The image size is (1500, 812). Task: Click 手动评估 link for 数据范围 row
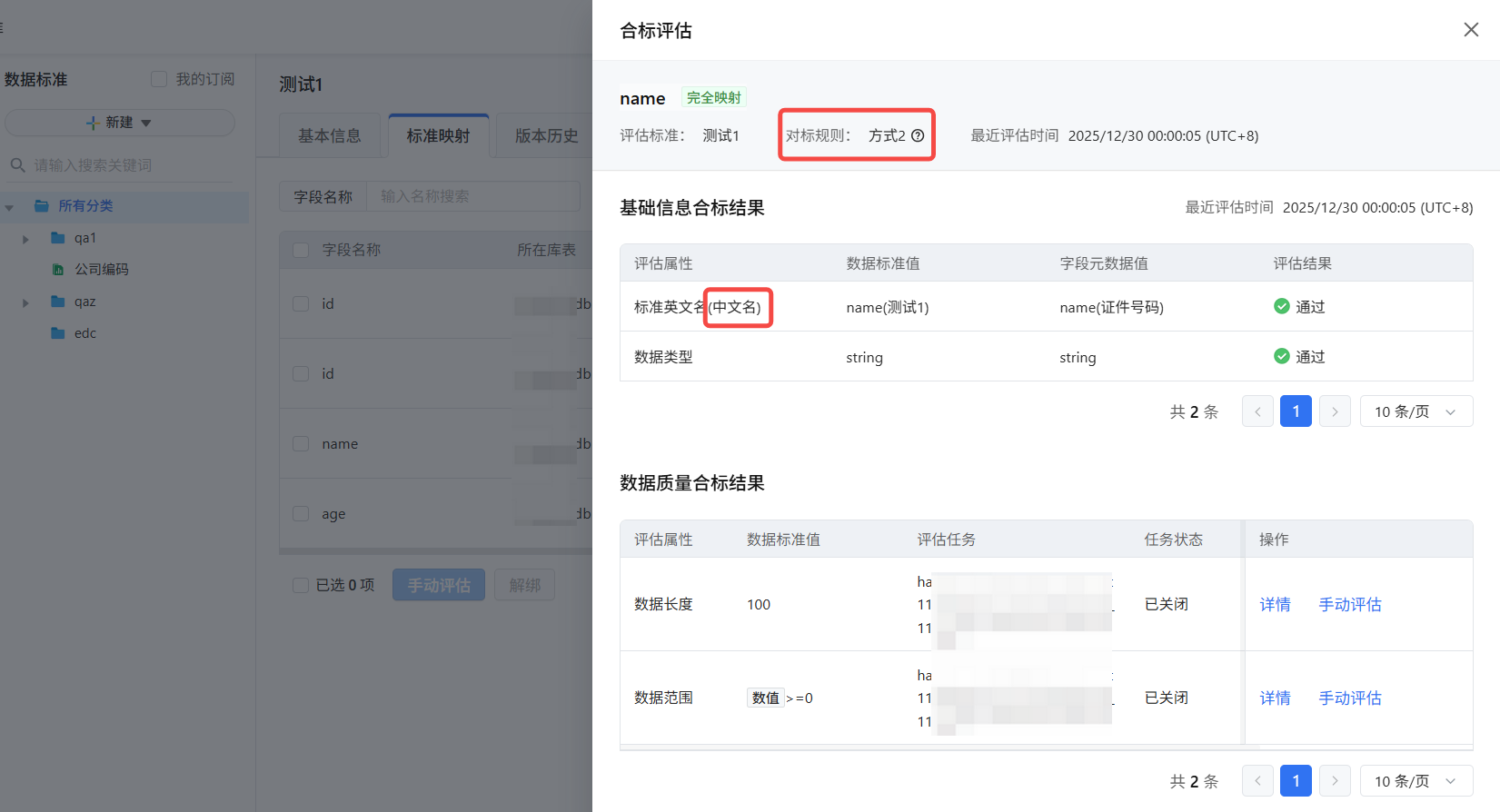1349,698
